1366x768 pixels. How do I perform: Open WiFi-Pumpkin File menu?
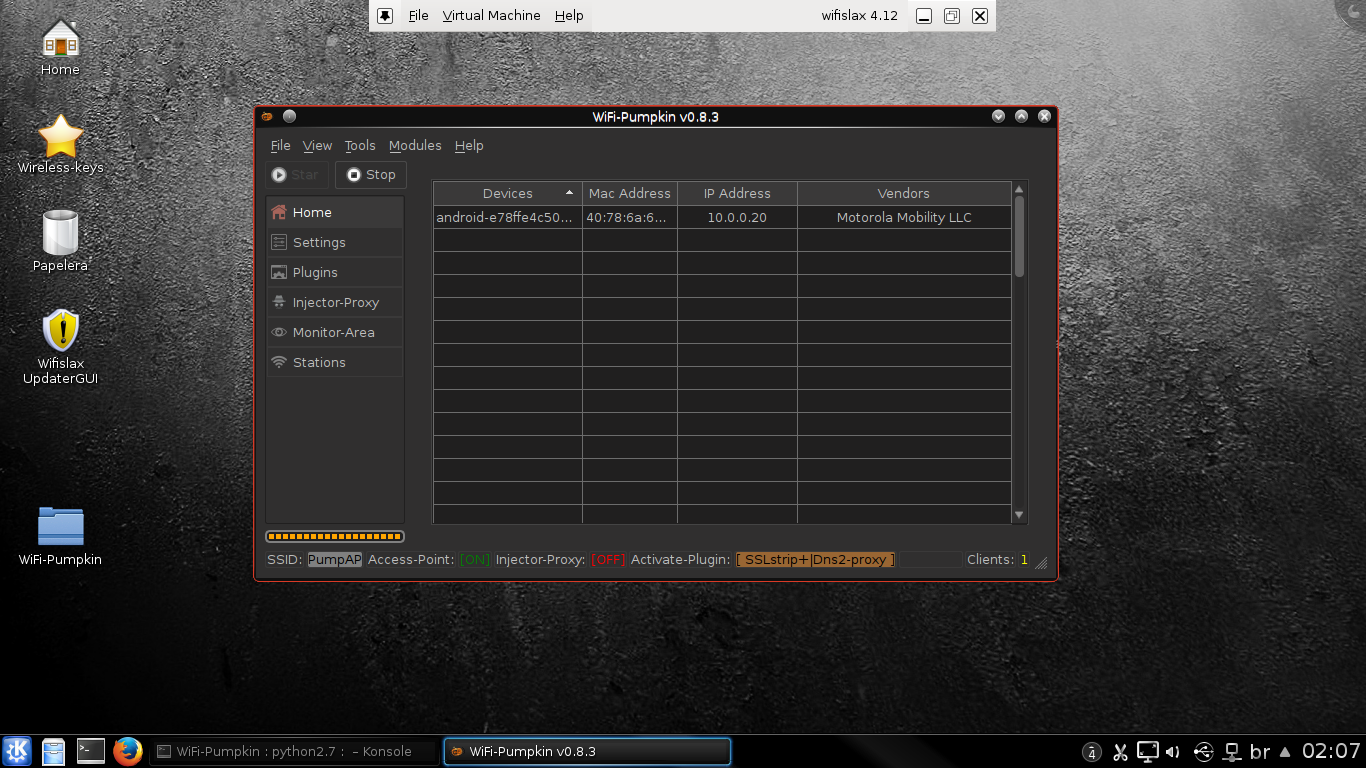280,145
